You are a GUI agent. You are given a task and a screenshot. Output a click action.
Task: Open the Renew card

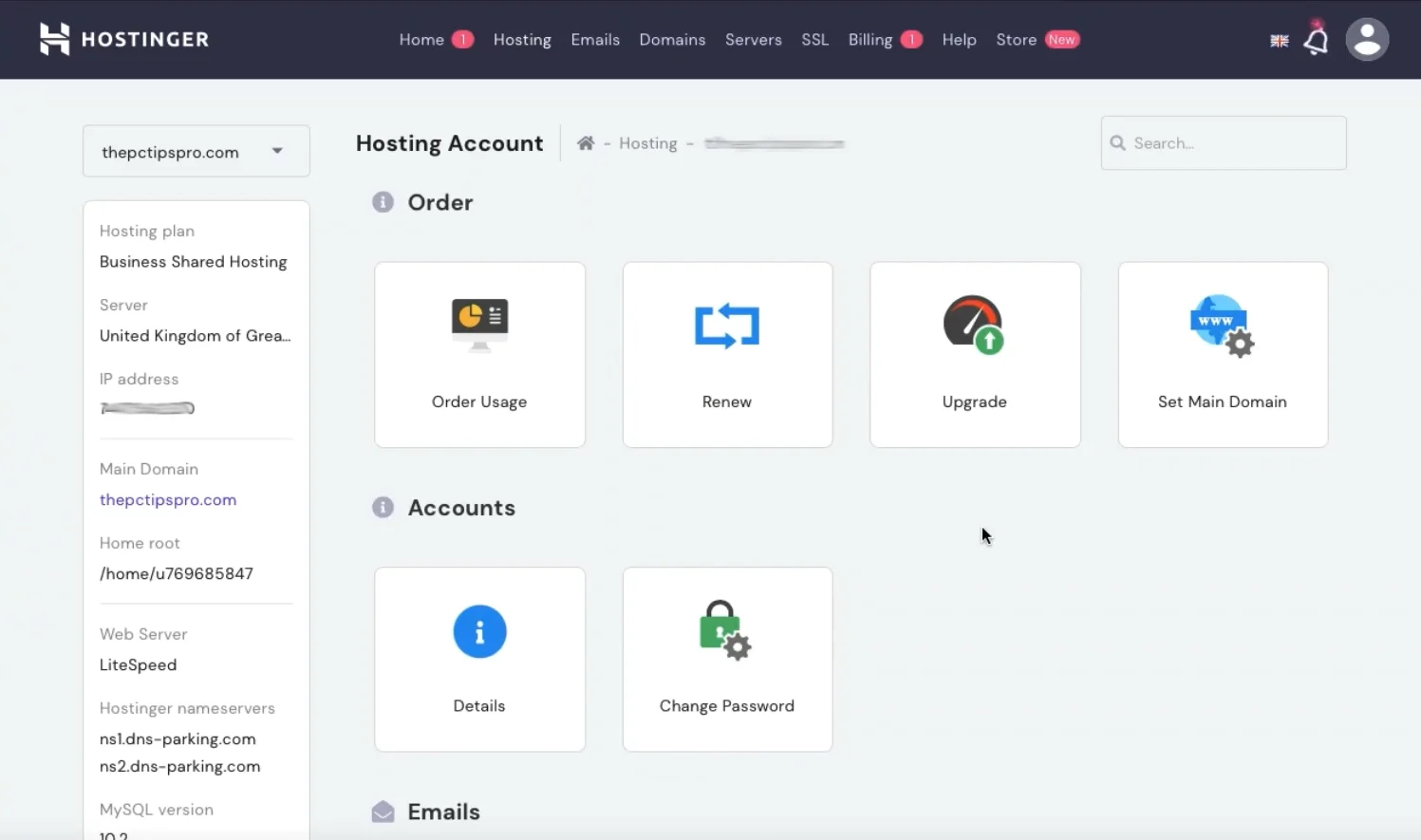click(x=727, y=355)
